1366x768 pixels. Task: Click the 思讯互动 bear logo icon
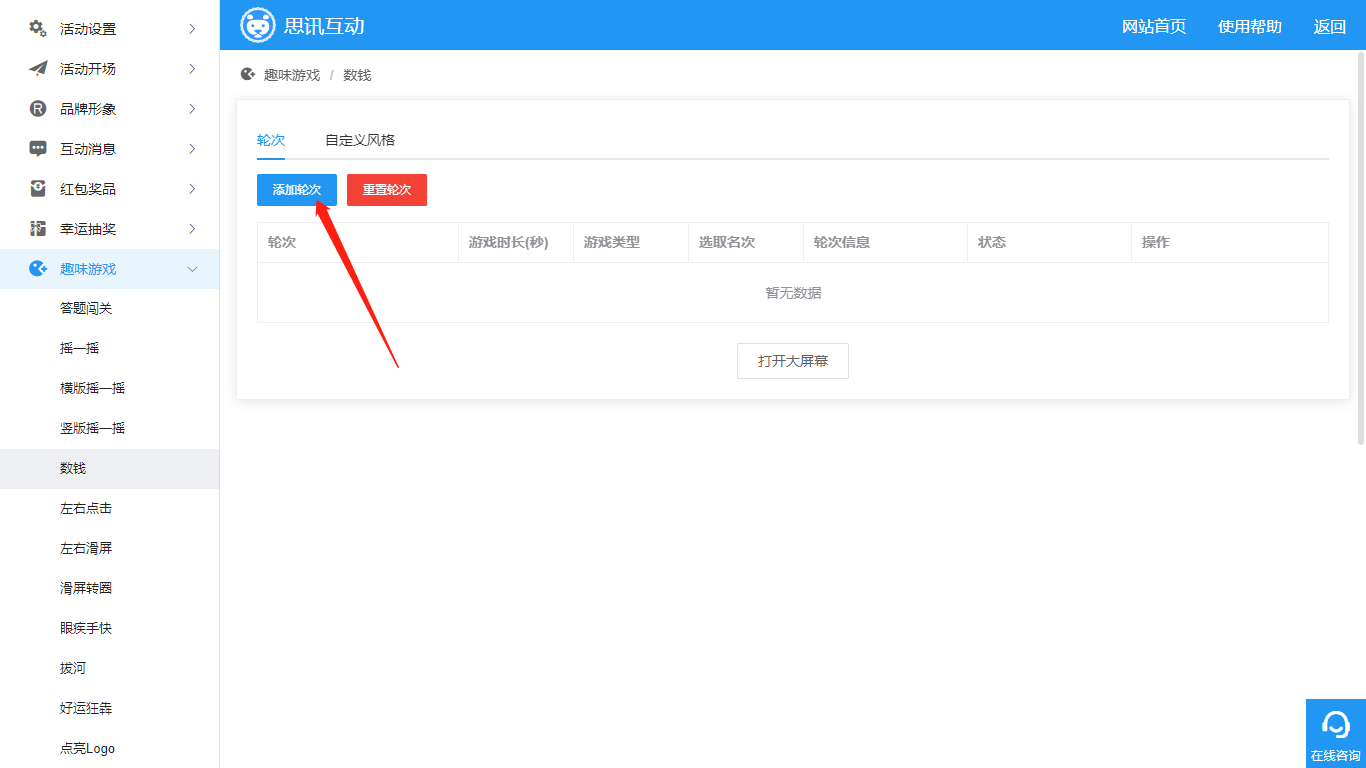258,25
